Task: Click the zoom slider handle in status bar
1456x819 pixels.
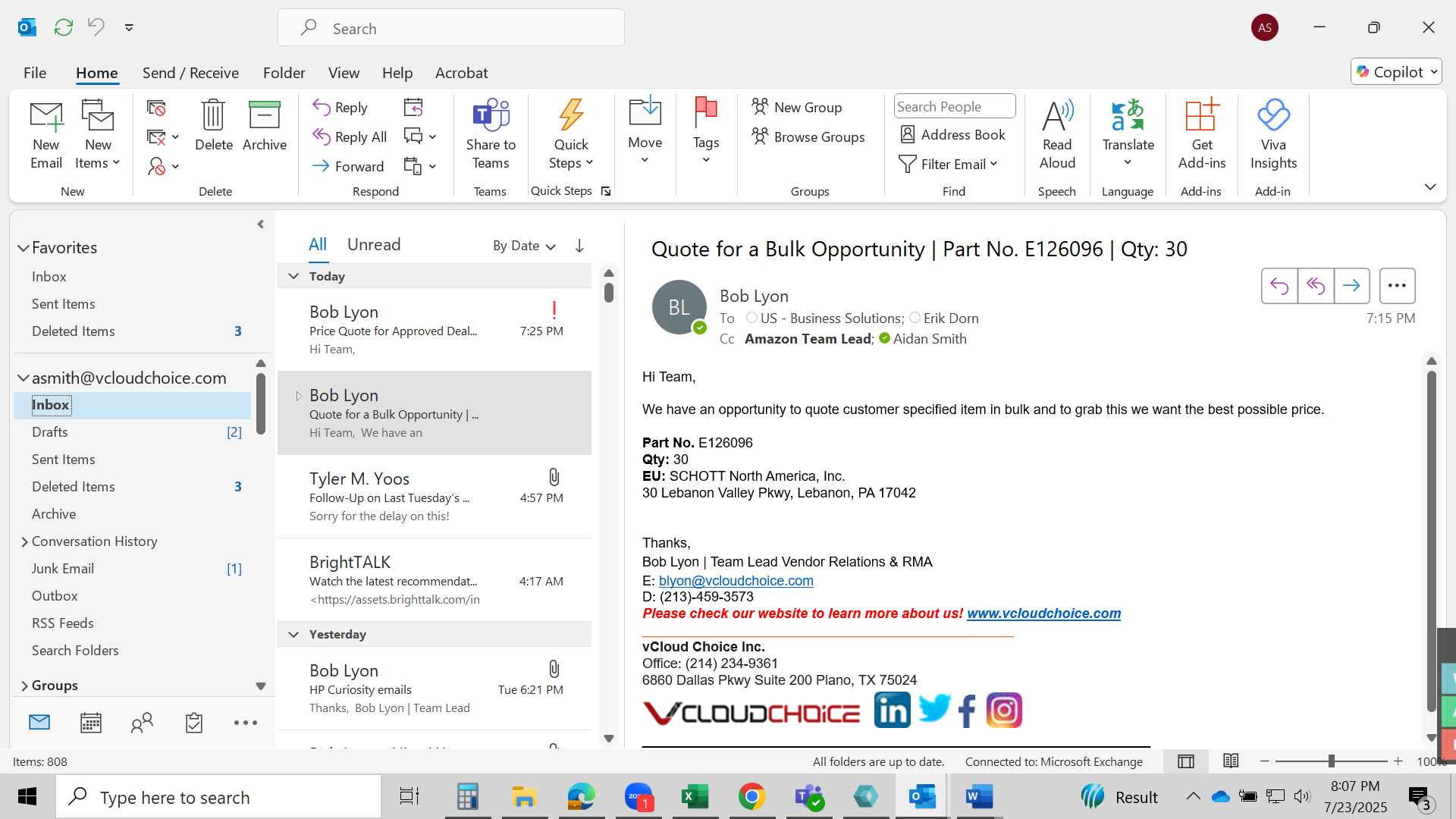Action: [x=1331, y=761]
